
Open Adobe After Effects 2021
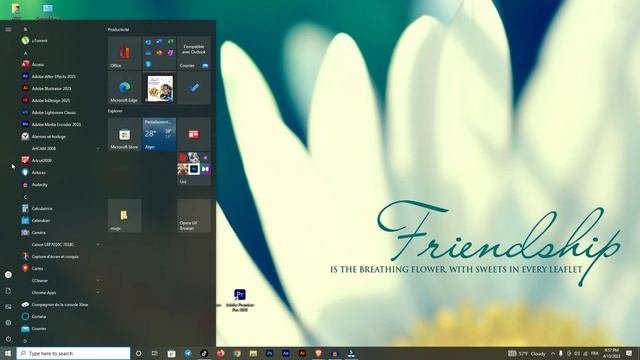61,76
